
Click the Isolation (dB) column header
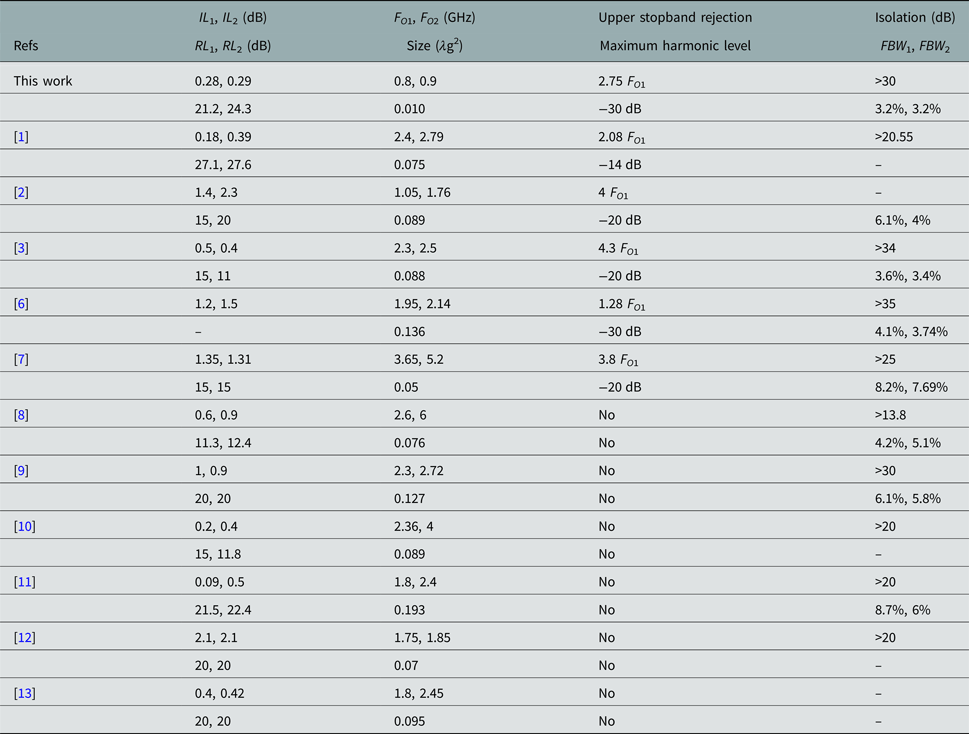point(914,18)
